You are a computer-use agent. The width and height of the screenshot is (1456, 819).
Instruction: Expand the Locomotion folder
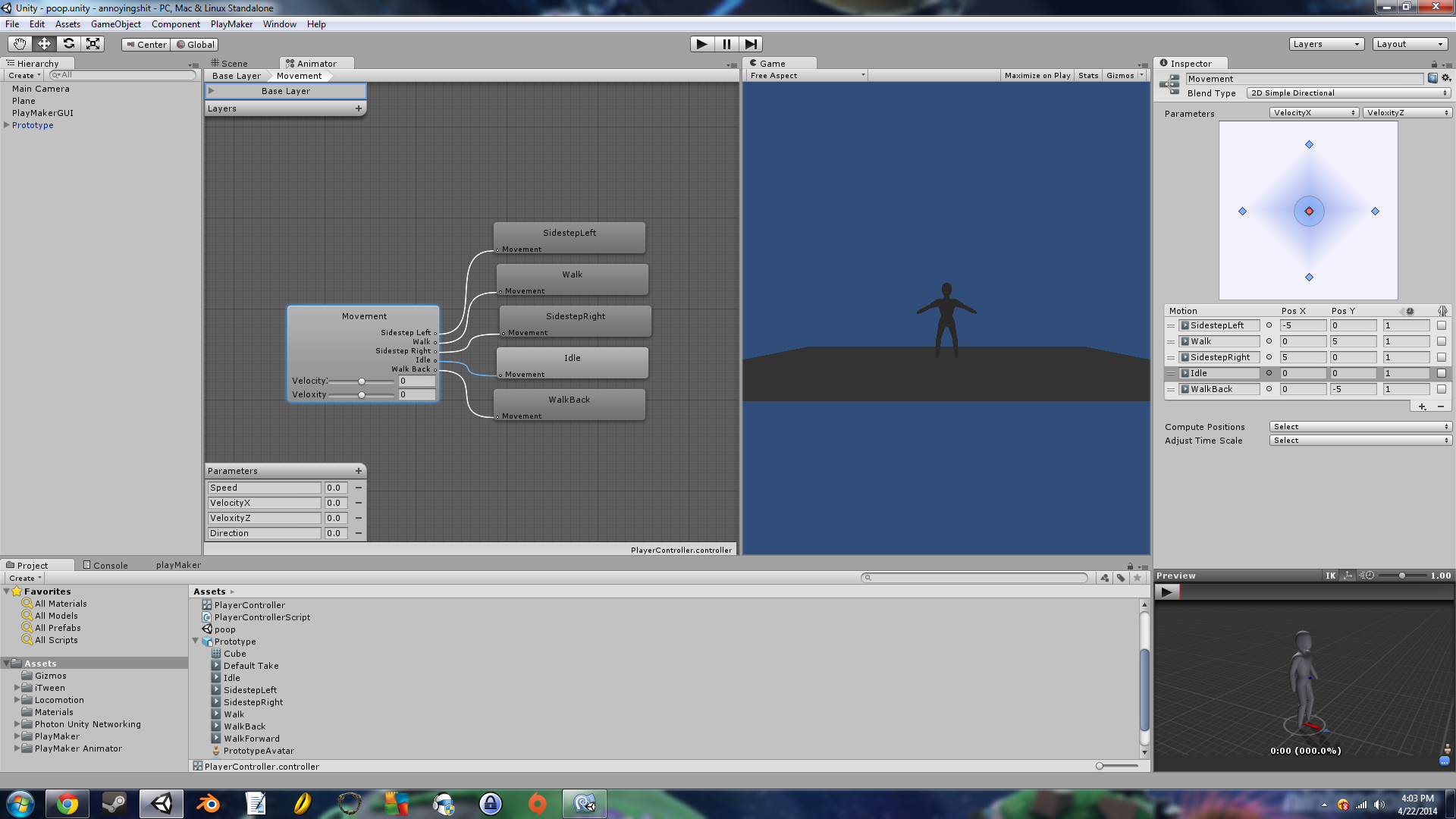click(x=17, y=700)
